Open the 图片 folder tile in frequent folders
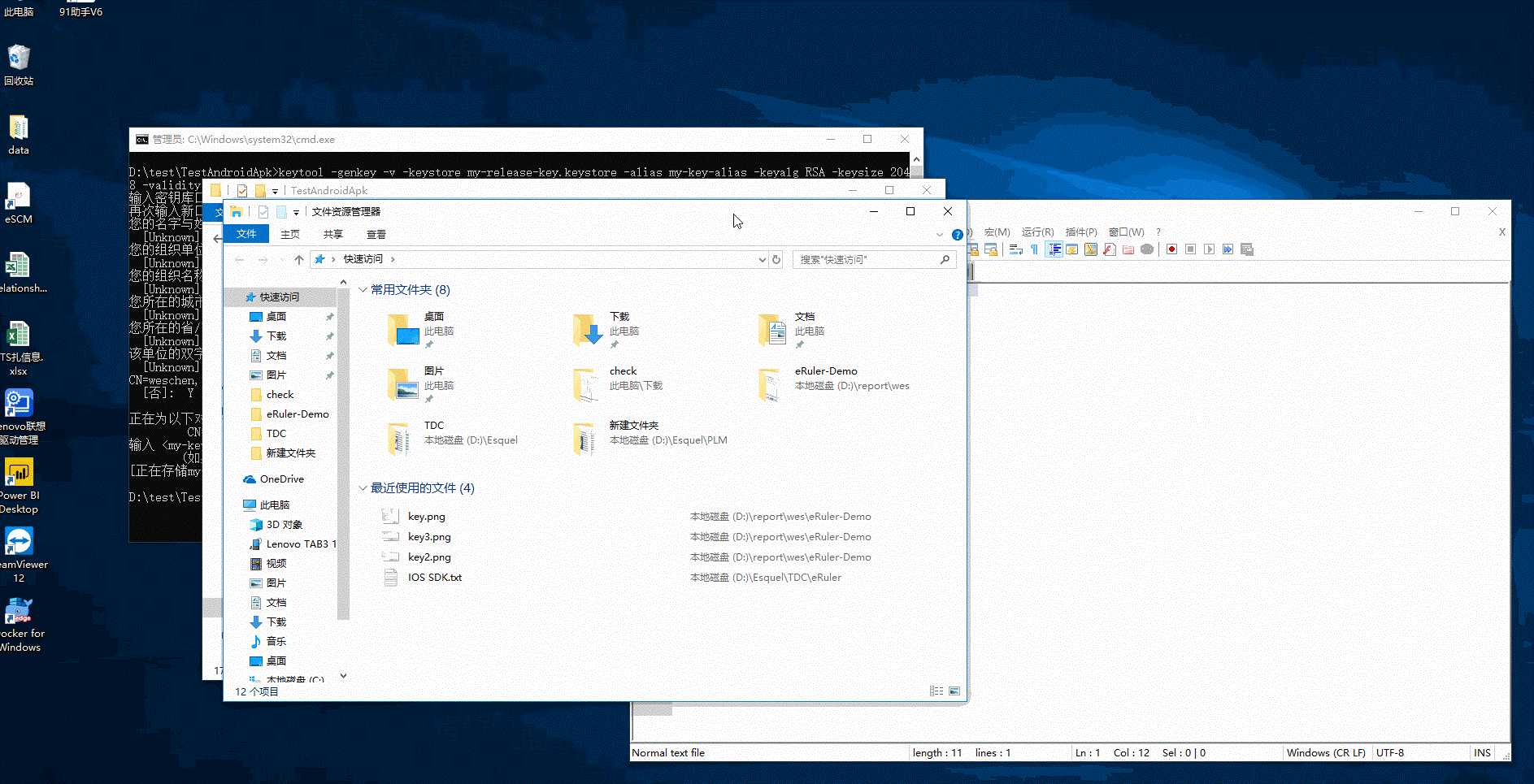The height and width of the screenshot is (784, 1534). tap(423, 385)
